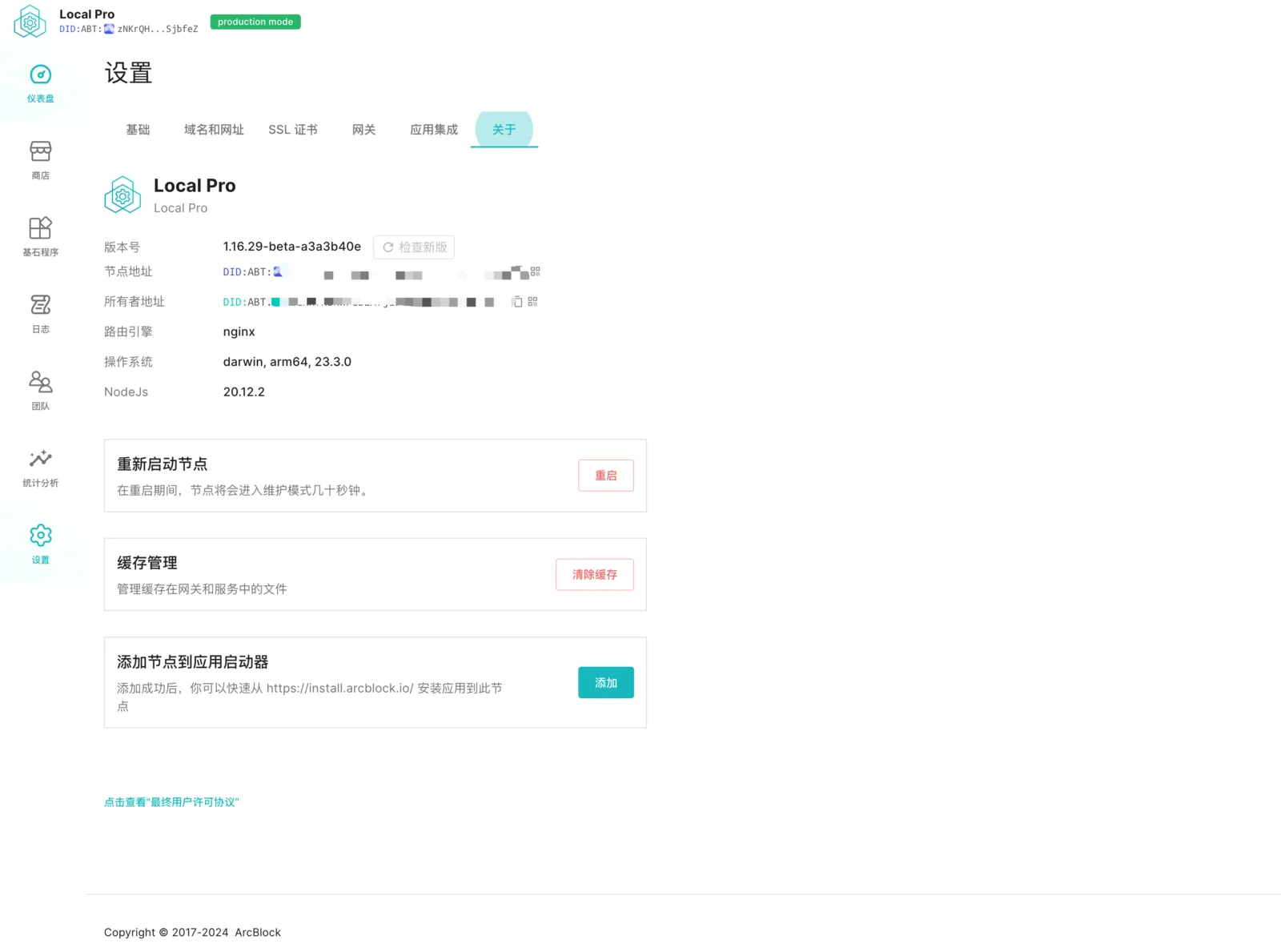Switch to the 应用集成 tab
Viewport: 1281px width, 952px height.
pos(434,130)
